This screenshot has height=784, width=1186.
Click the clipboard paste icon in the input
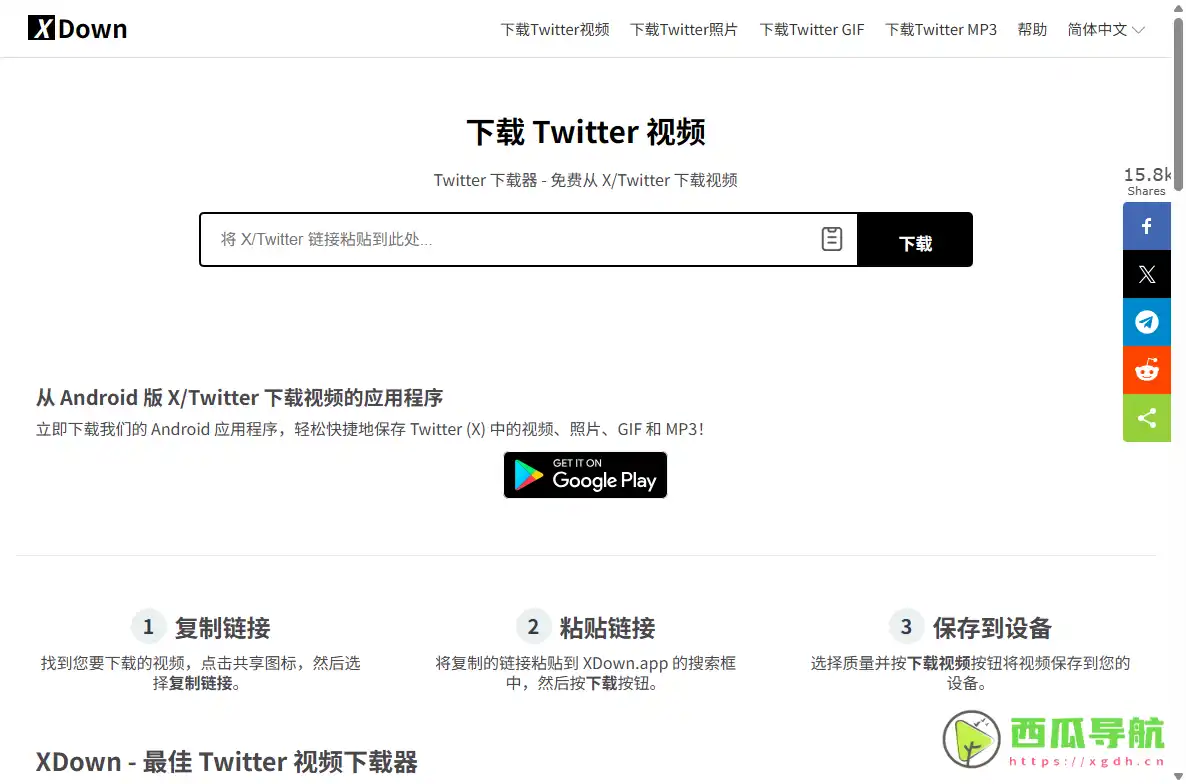coord(831,239)
